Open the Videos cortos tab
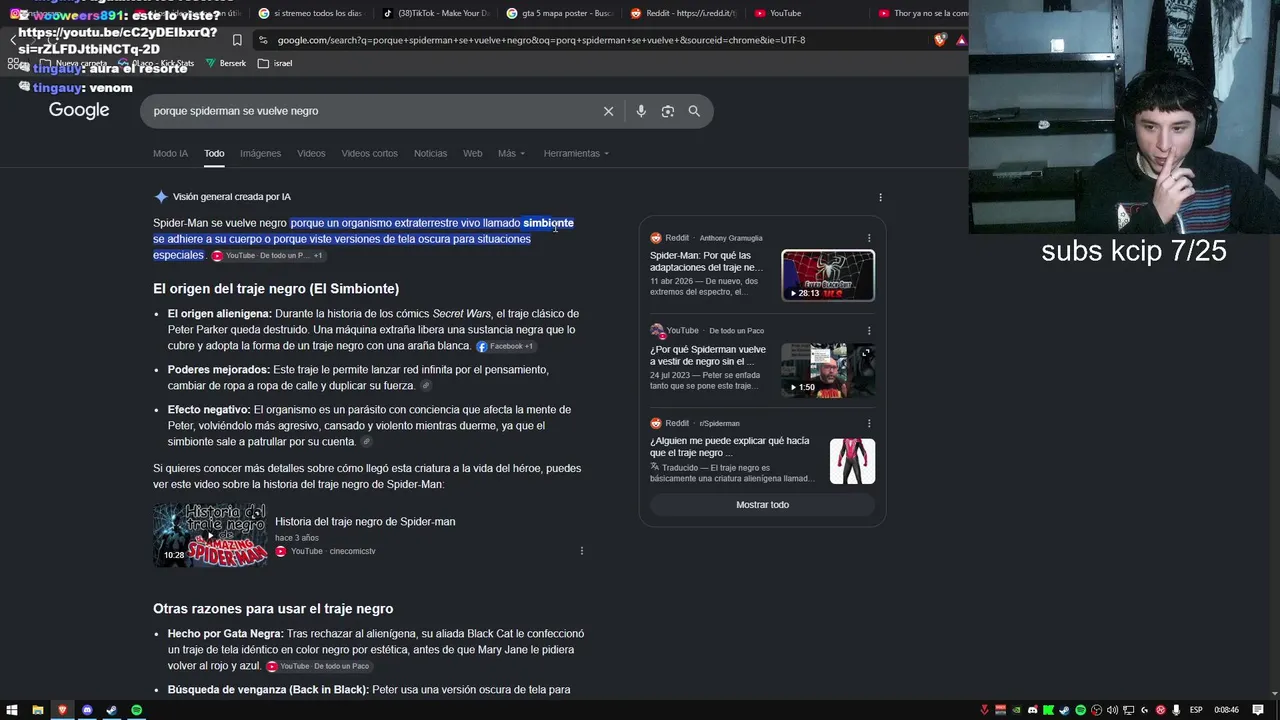 [369, 153]
